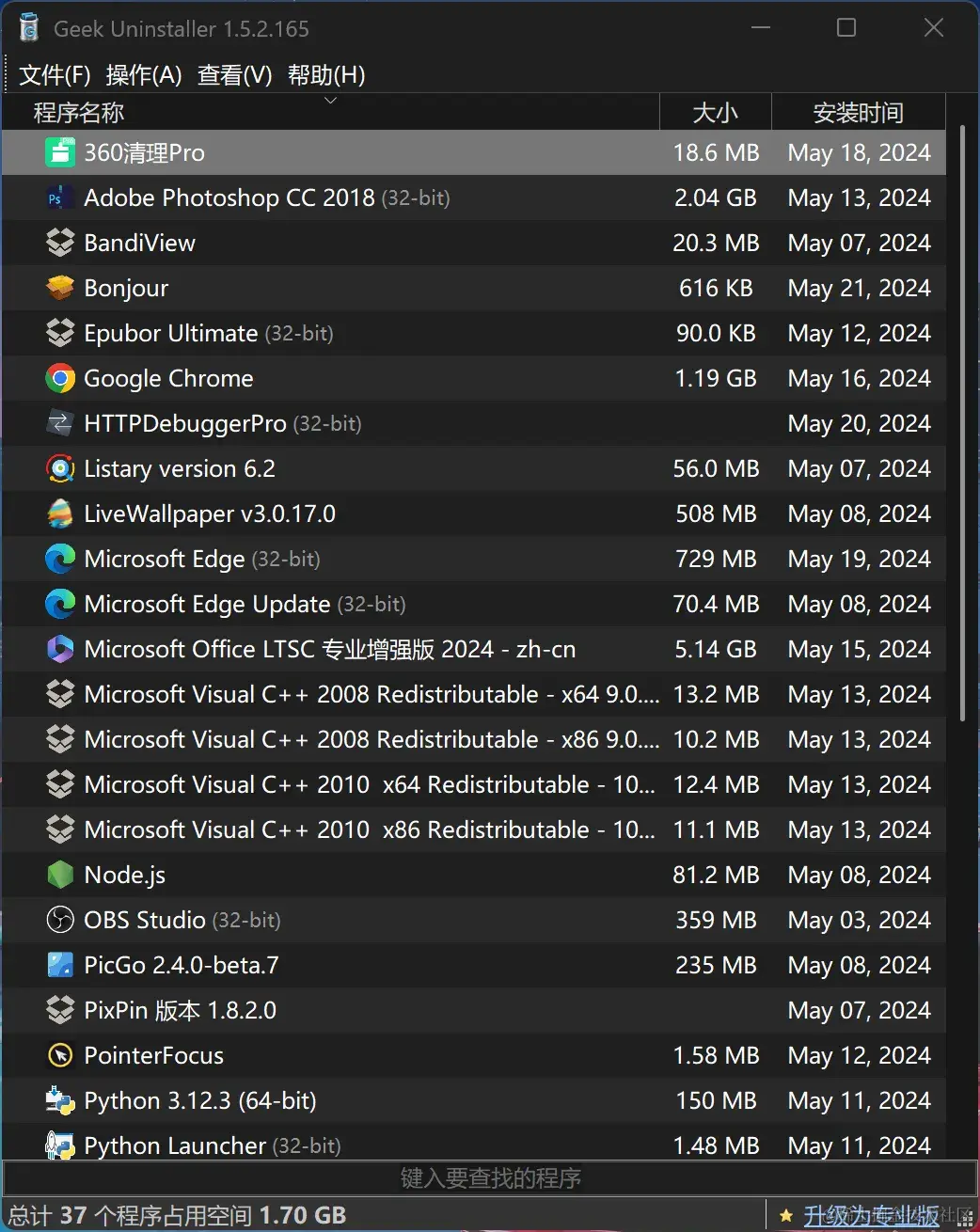Click the Google Chrome icon
The image size is (980, 1232).
click(x=60, y=378)
